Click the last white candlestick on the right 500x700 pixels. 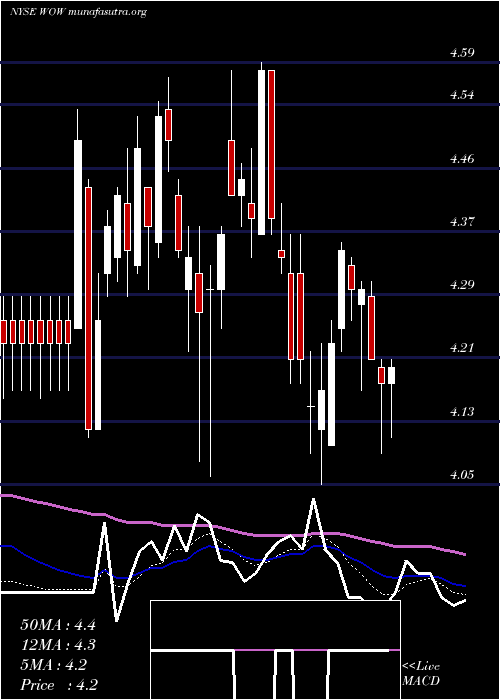[392, 375]
